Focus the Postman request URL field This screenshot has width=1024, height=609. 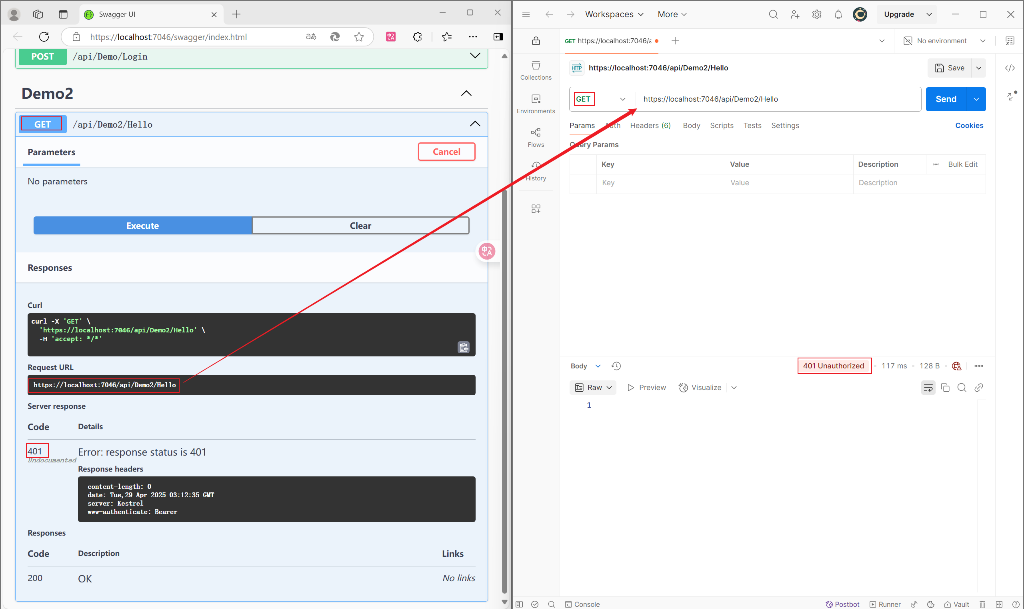tap(777, 99)
